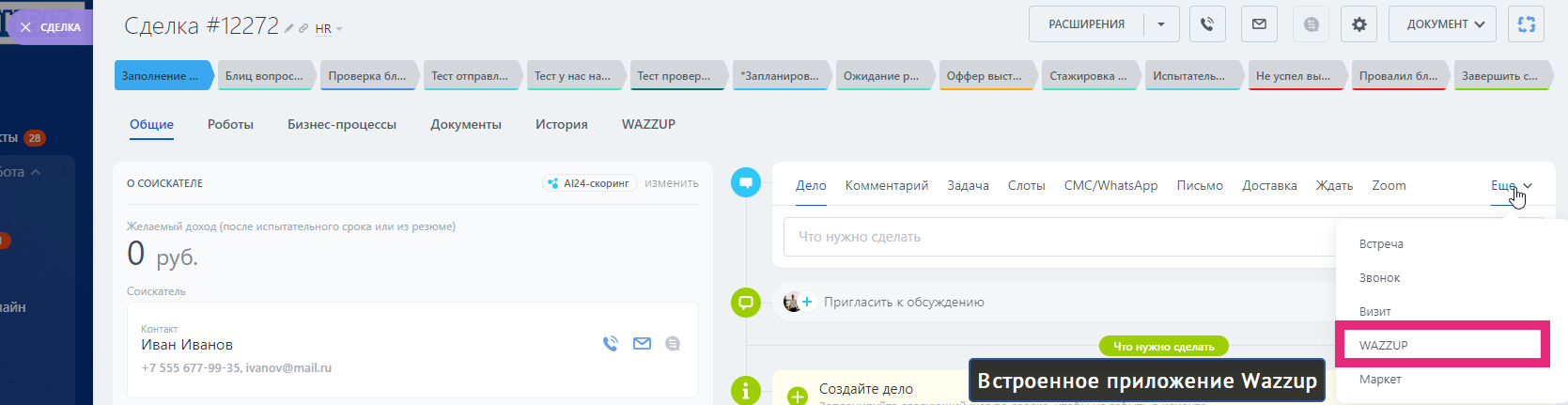Open settings with the gear icon

point(1358,24)
